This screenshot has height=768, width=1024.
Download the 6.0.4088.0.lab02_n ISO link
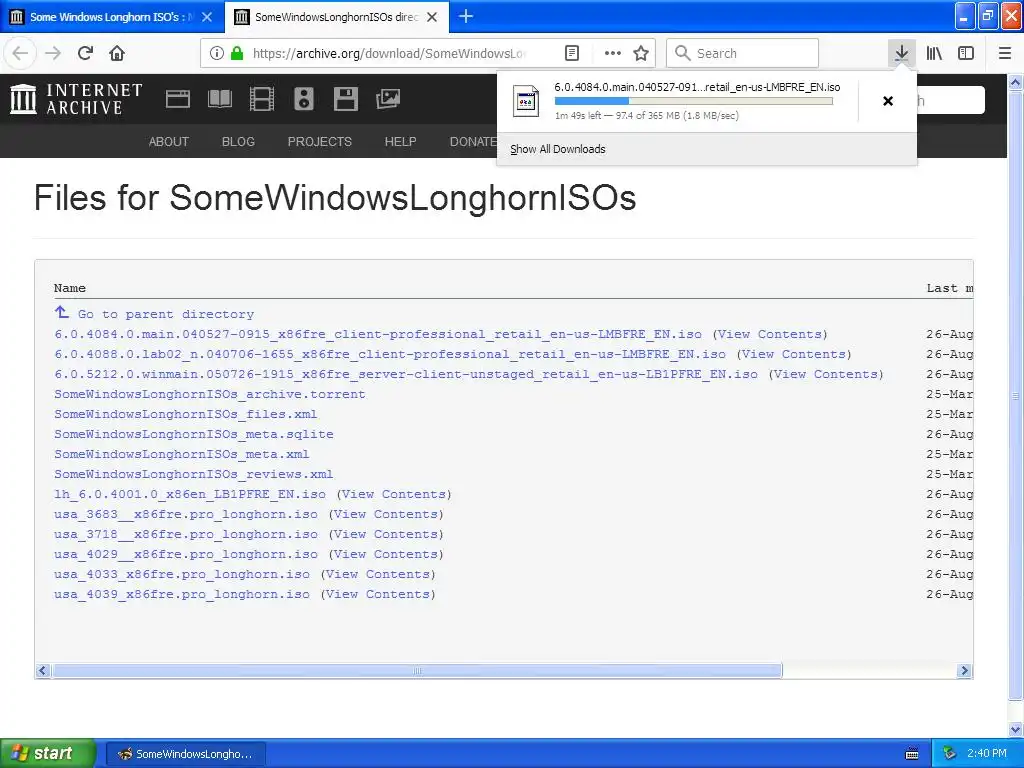pos(390,354)
